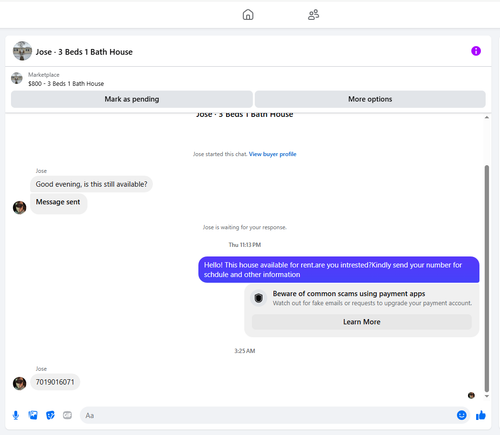Screen dimensions: 500x435
Task: Open the emoji picker smiley icon
Action: (462, 415)
